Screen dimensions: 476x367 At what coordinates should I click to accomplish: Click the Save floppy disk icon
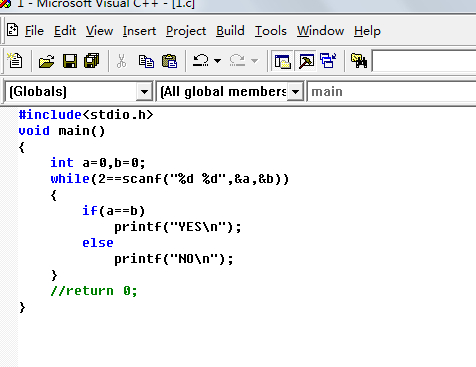70,61
